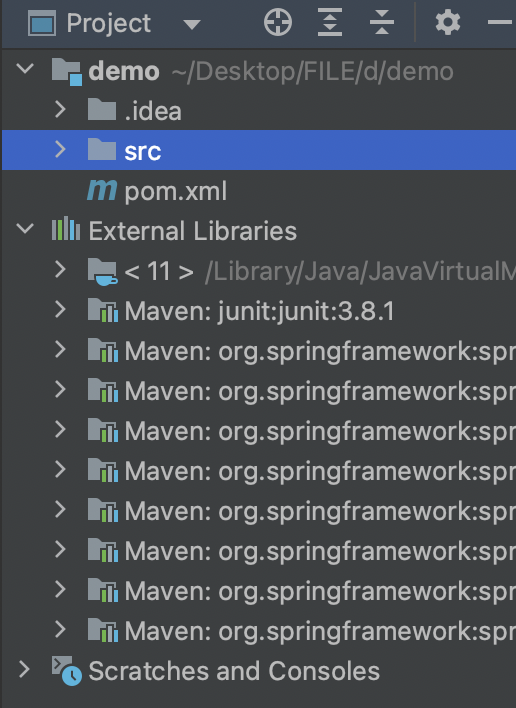Click the src folder icon

[102, 150]
